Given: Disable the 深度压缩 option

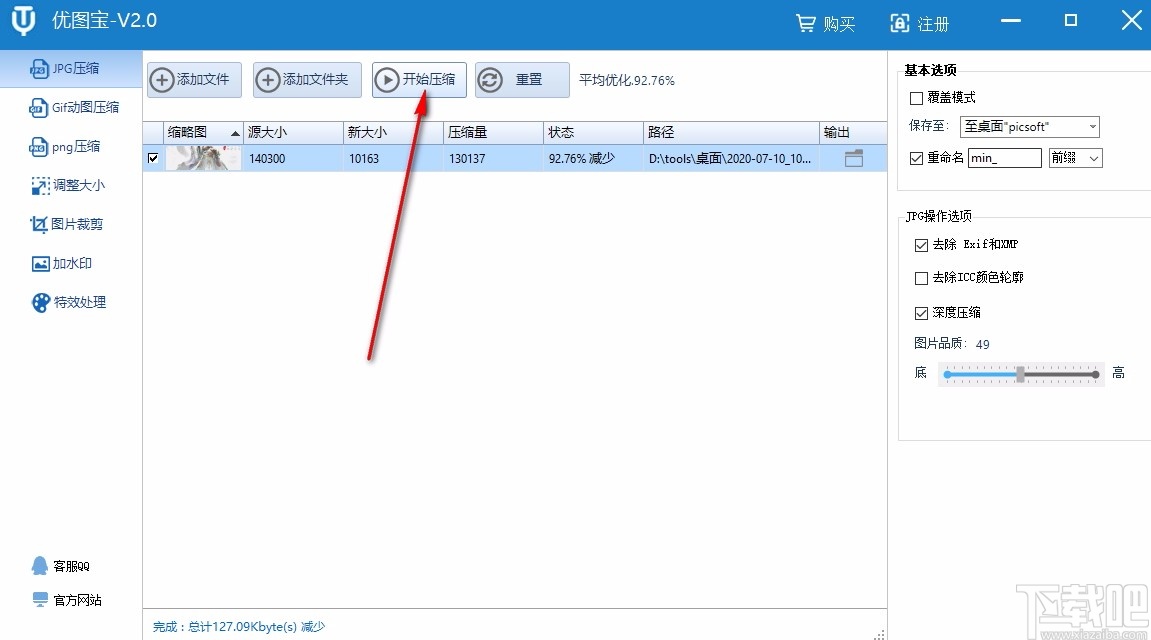Looking at the screenshot, I should 922,313.
